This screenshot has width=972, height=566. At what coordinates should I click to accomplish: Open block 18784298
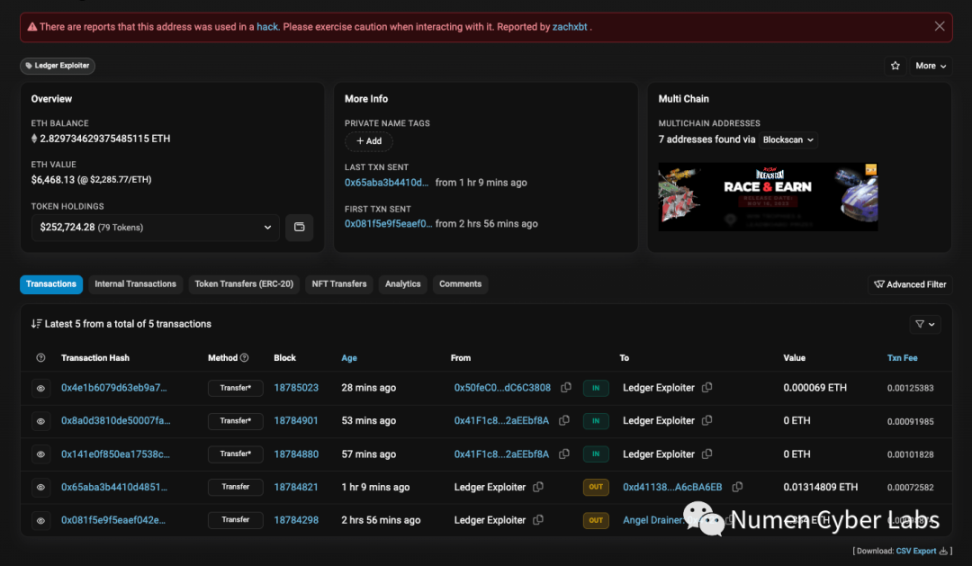296,520
